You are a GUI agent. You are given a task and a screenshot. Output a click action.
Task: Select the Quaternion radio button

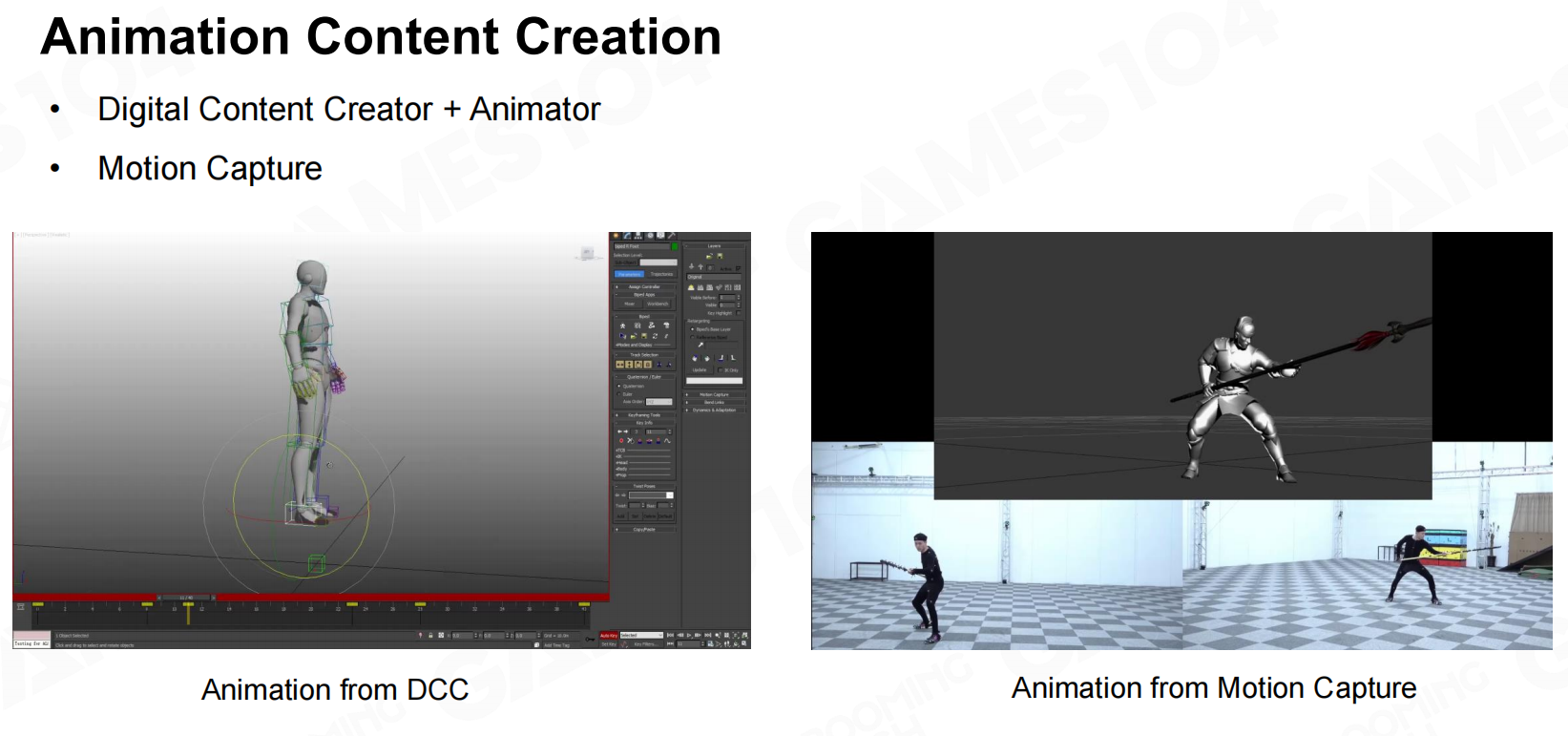click(x=619, y=386)
